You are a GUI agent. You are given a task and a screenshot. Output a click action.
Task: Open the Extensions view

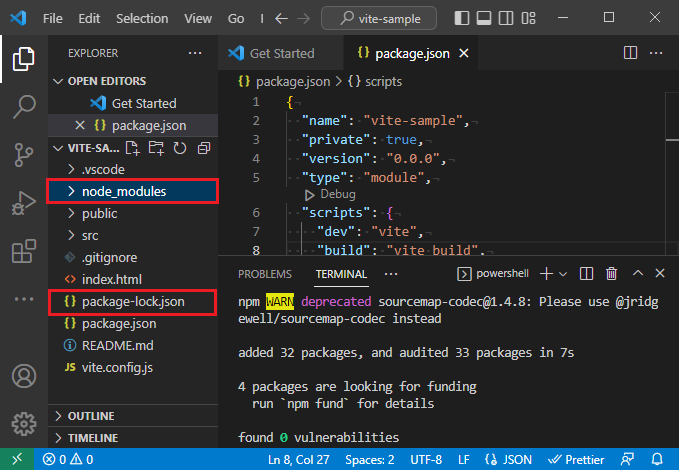point(23,251)
